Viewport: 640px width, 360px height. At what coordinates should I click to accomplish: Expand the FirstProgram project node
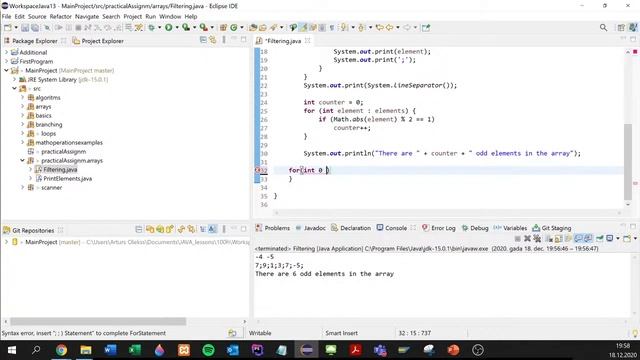coord(6,61)
